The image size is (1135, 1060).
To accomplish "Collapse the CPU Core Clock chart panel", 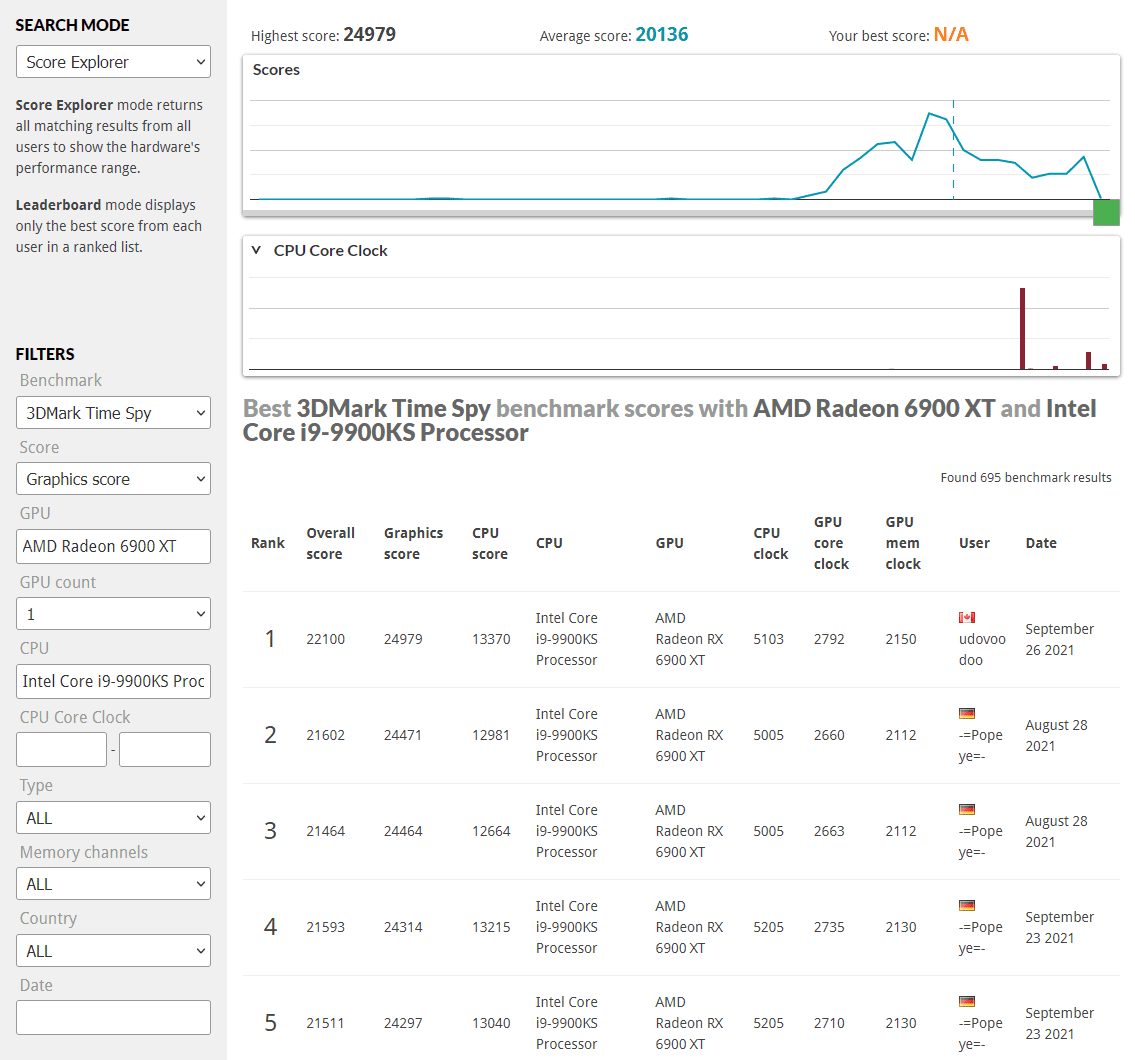I will pyautogui.click(x=256, y=251).
